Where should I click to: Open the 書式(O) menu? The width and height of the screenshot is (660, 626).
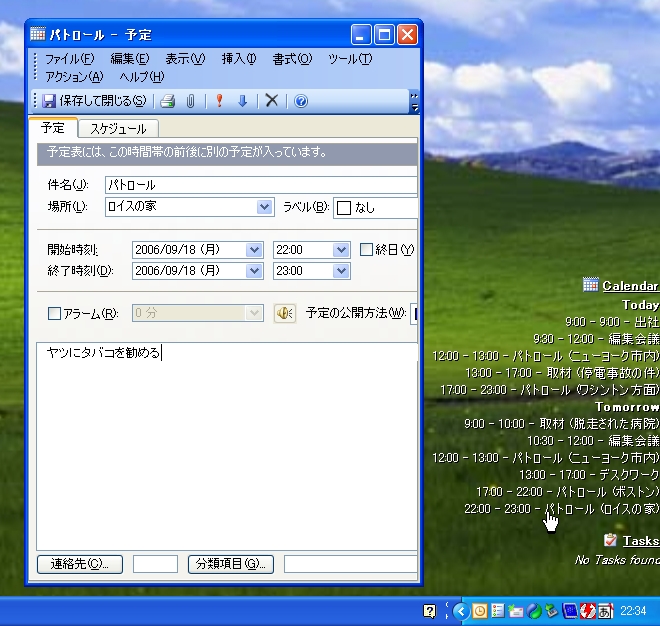pos(292,59)
